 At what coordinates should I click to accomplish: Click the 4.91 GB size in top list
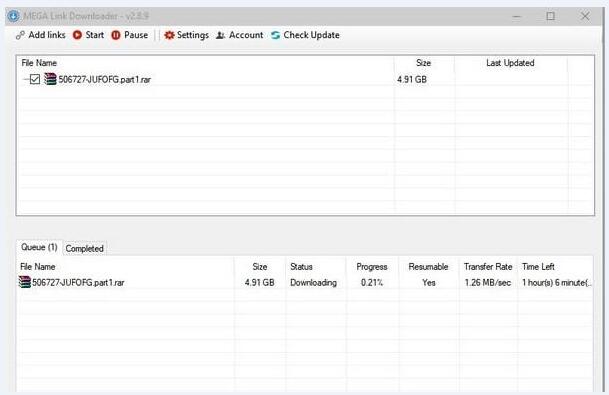(412, 80)
